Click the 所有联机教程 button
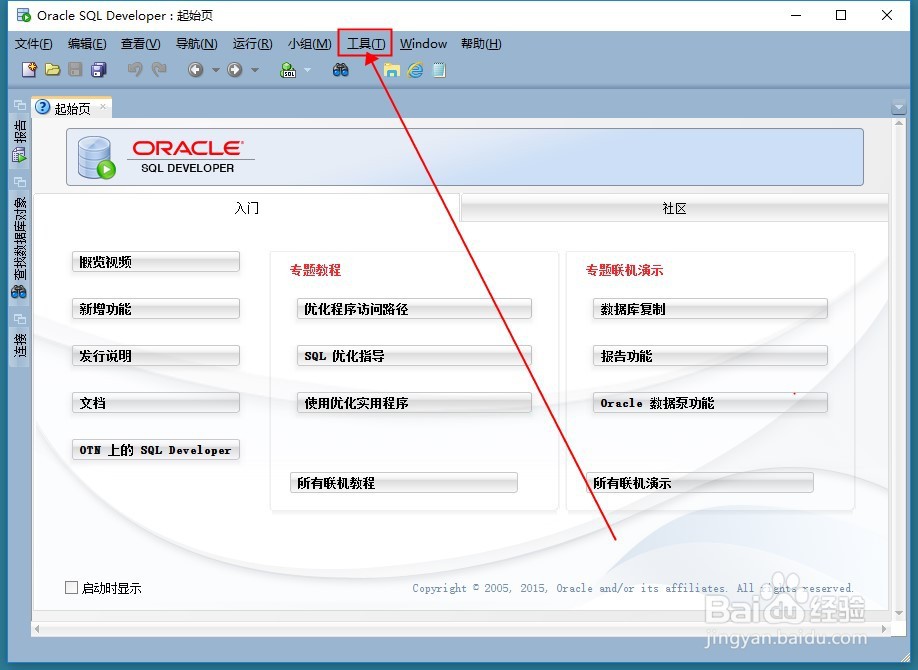The height and width of the screenshot is (670, 918). [403, 483]
